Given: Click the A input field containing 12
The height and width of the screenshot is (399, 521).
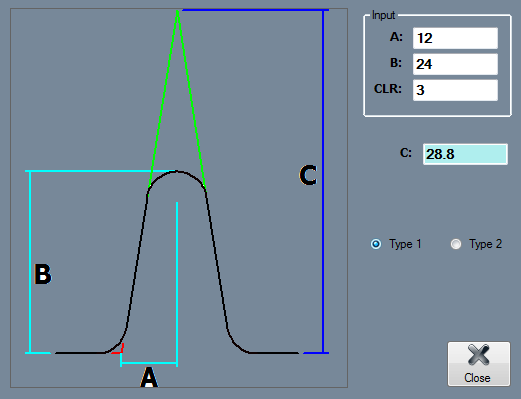Looking at the screenshot, I should [455, 38].
